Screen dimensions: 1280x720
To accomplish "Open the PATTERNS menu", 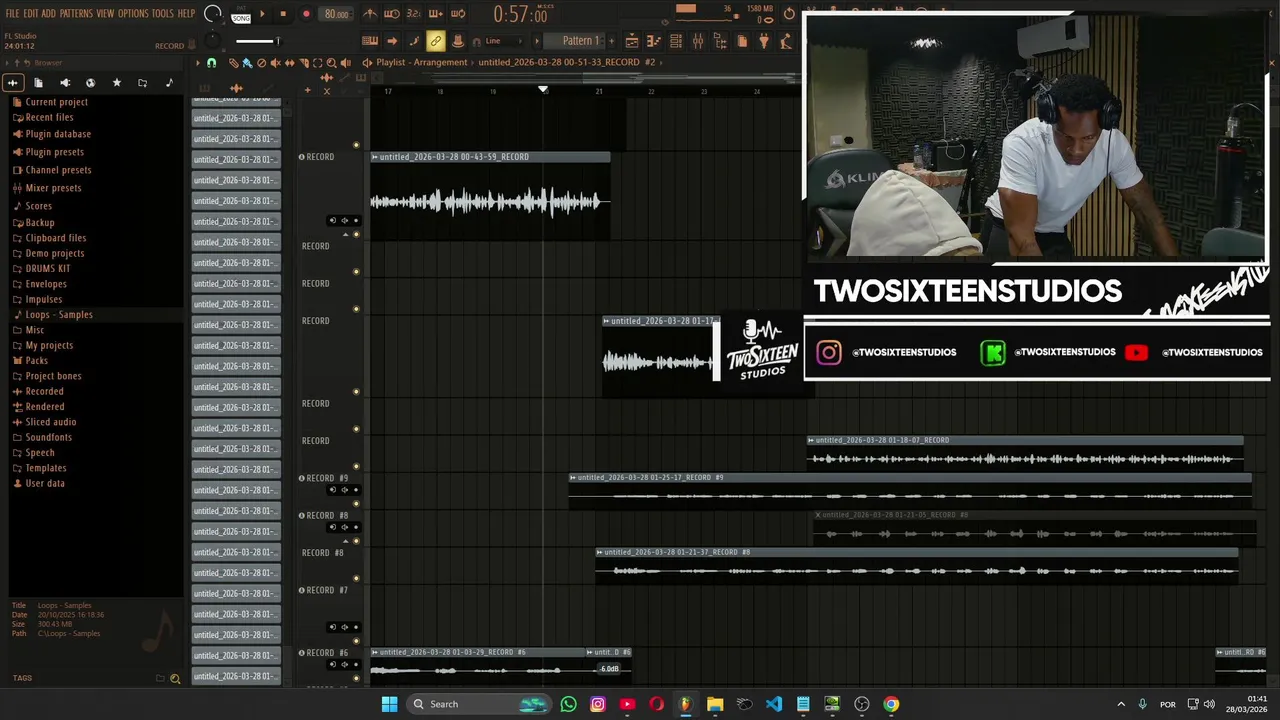I will click(76, 13).
